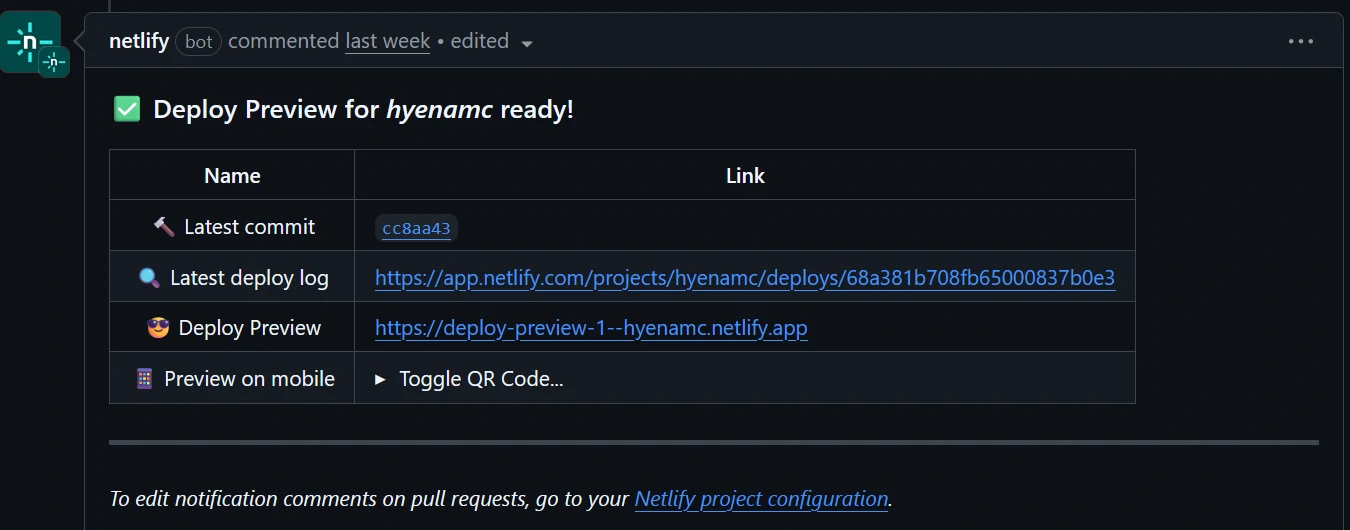Open the Netlify project configuration link
The height and width of the screenshot is (530, 1350).
coord(761,498)
